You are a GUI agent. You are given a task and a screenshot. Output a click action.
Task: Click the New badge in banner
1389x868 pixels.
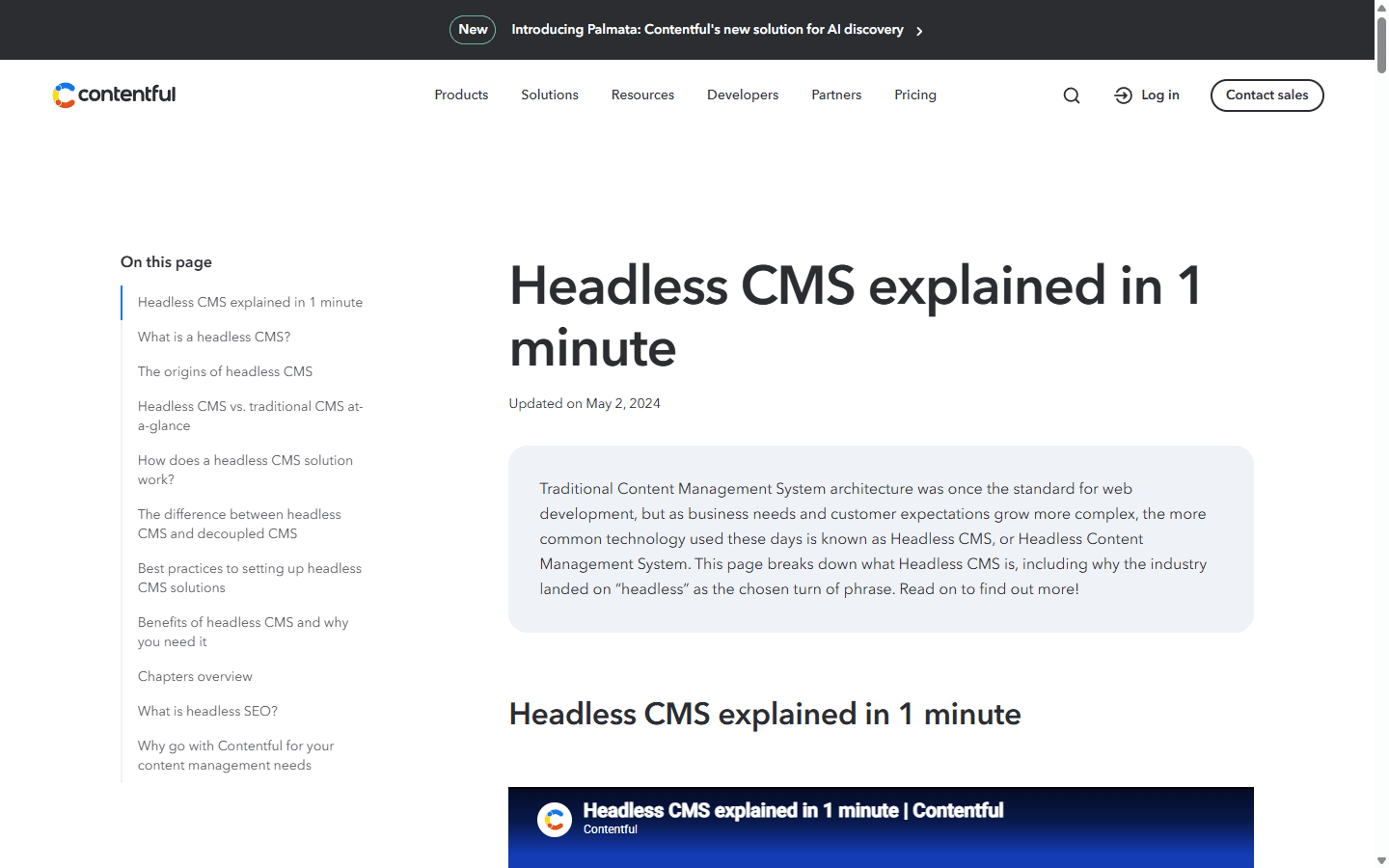tap(473, 30)
